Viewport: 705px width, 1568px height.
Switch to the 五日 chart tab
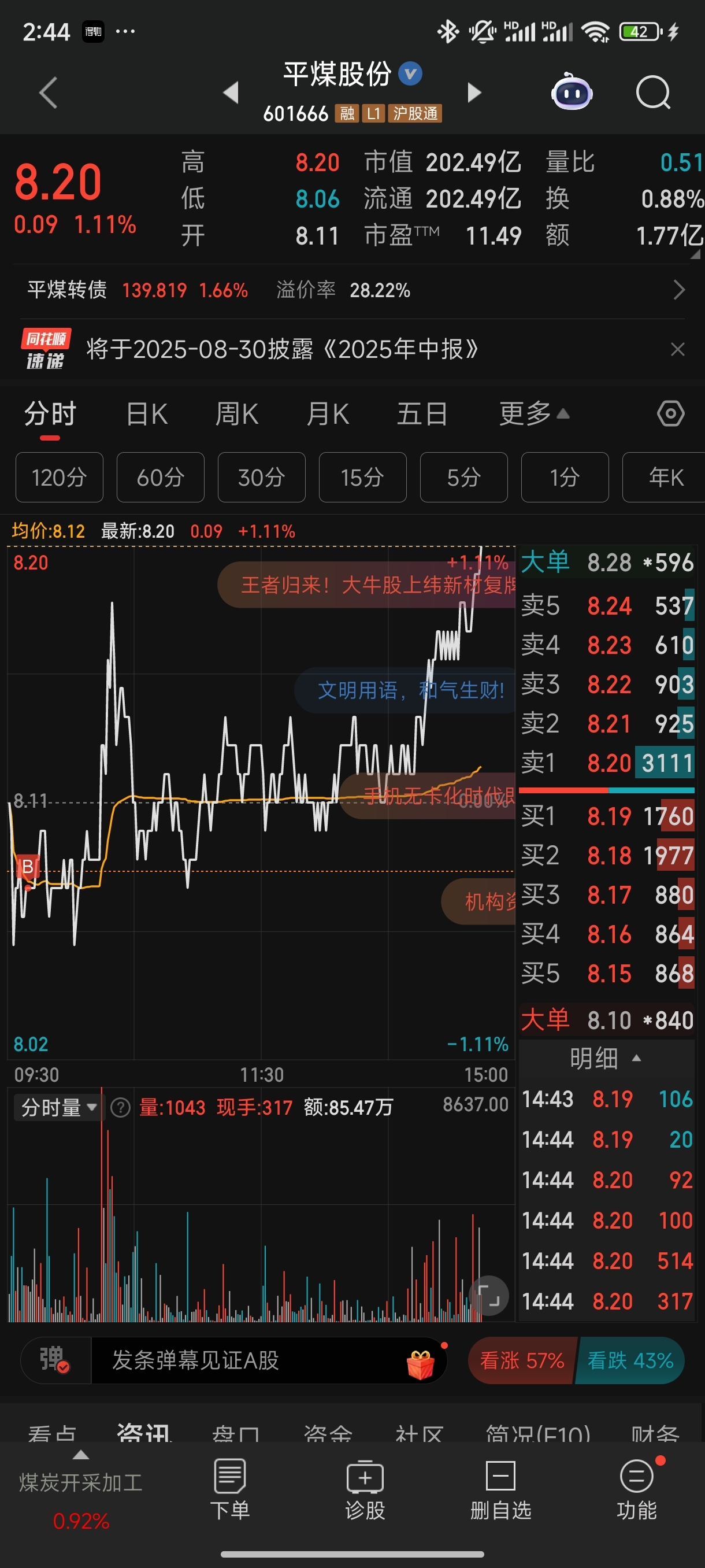coord(422,414)
